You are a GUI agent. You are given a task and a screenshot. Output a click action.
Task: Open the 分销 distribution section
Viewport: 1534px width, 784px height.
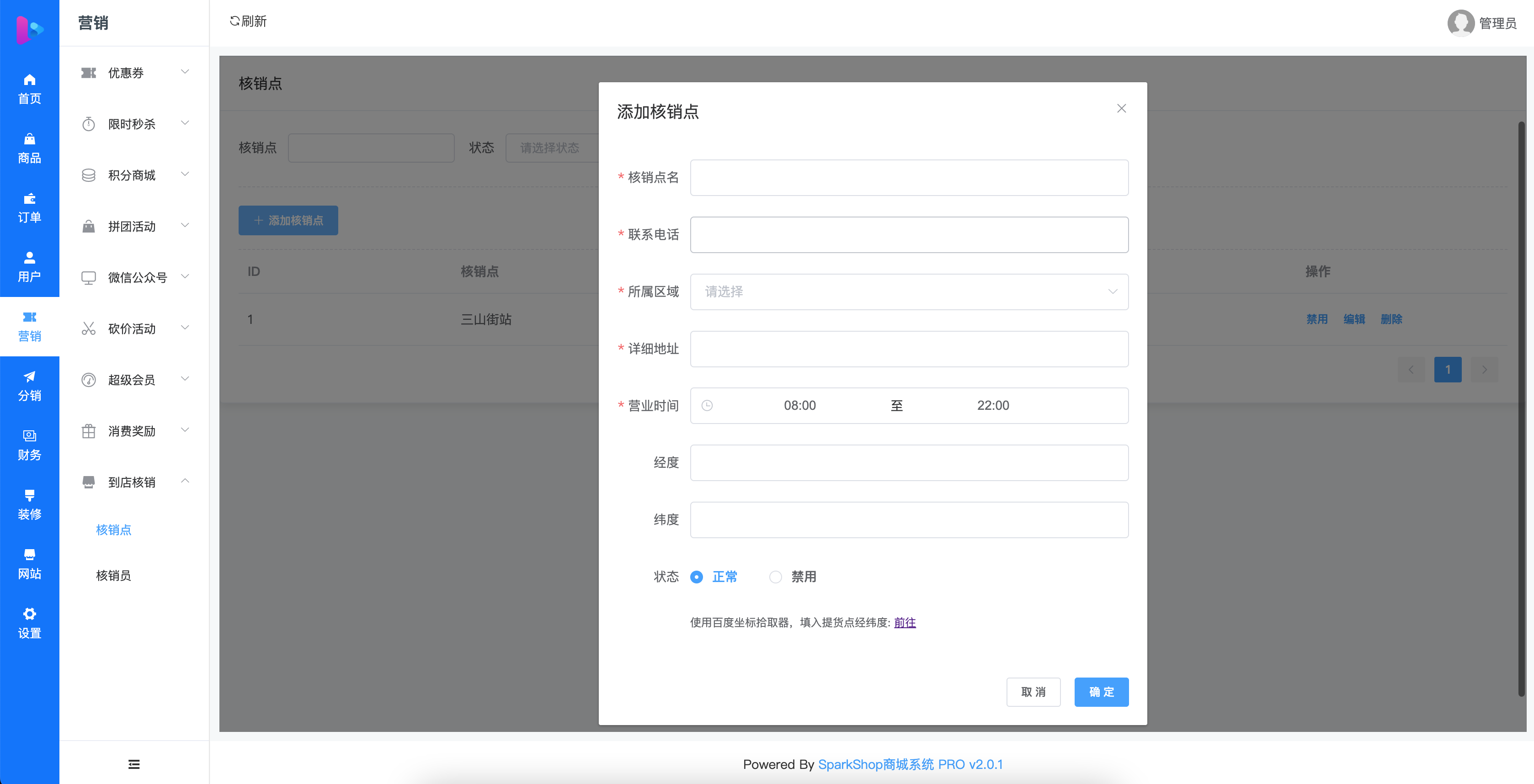[29, 387]
